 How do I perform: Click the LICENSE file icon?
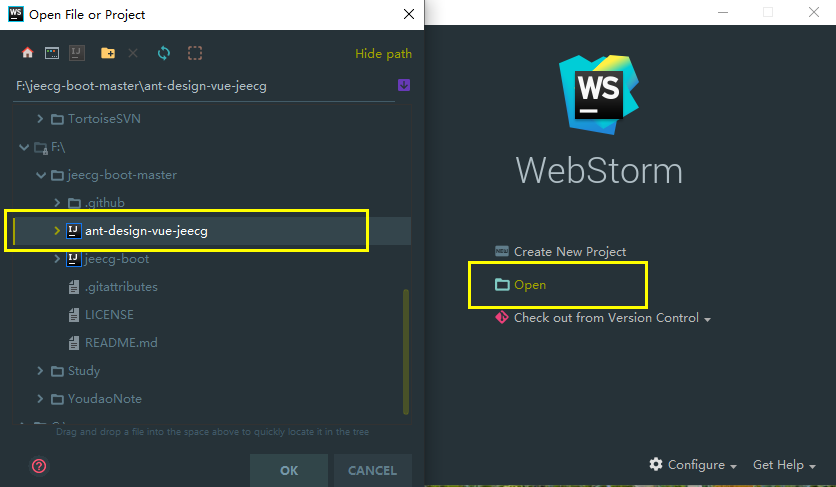[74, 315]
